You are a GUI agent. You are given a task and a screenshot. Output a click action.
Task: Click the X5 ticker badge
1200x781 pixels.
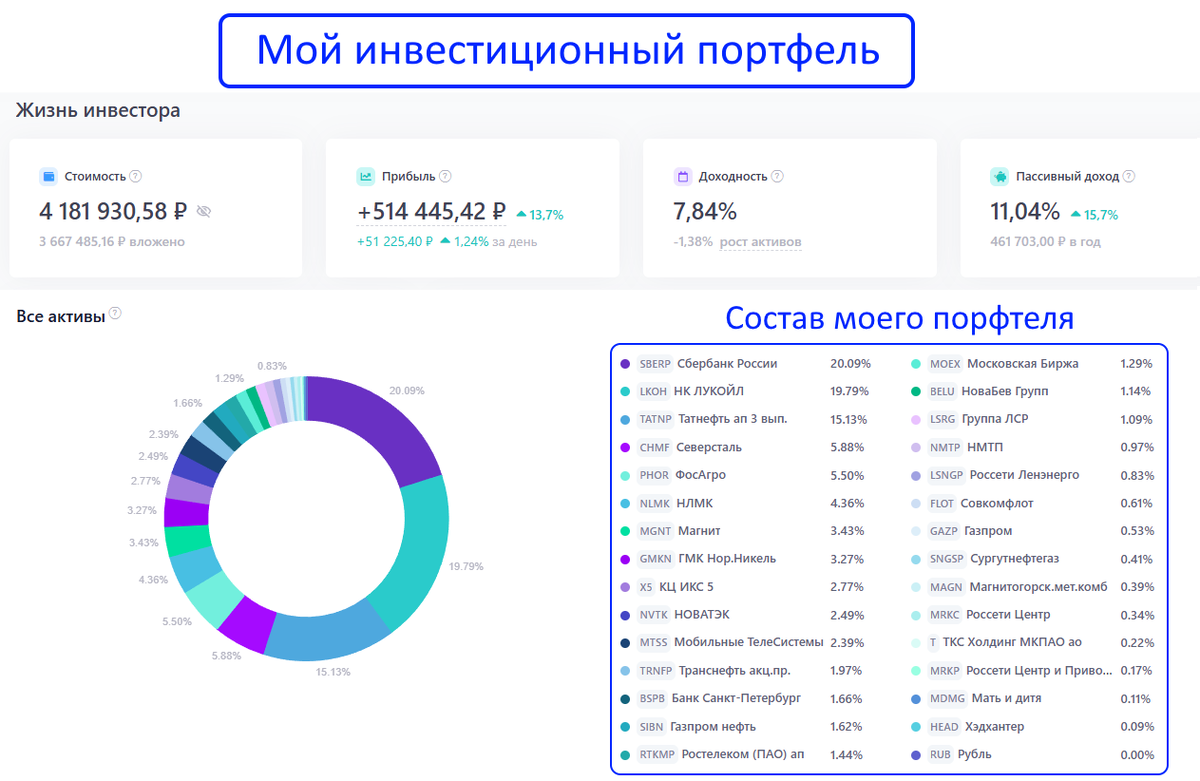pos(646,587)
